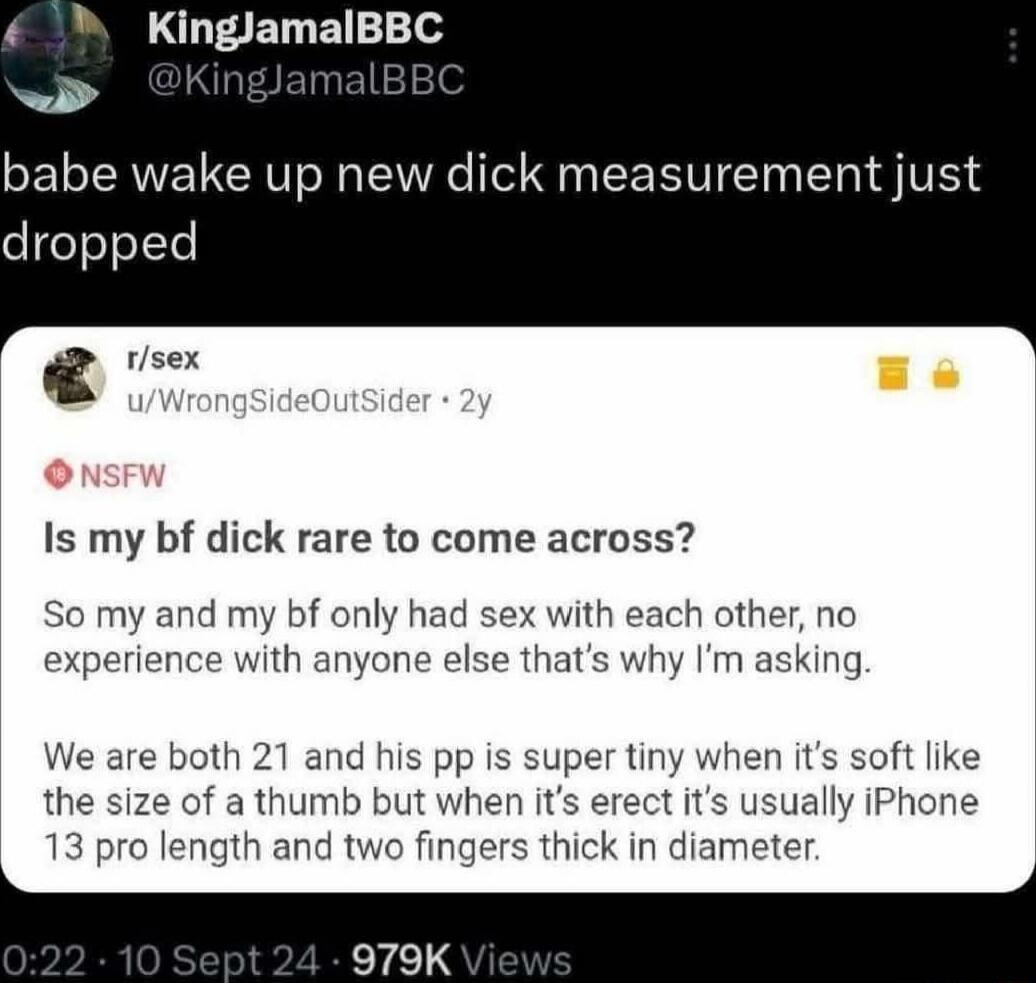1036x983 pixels.
Task: Click the 979K Views count
Action: pyautogui.click(x=462, y=961)
